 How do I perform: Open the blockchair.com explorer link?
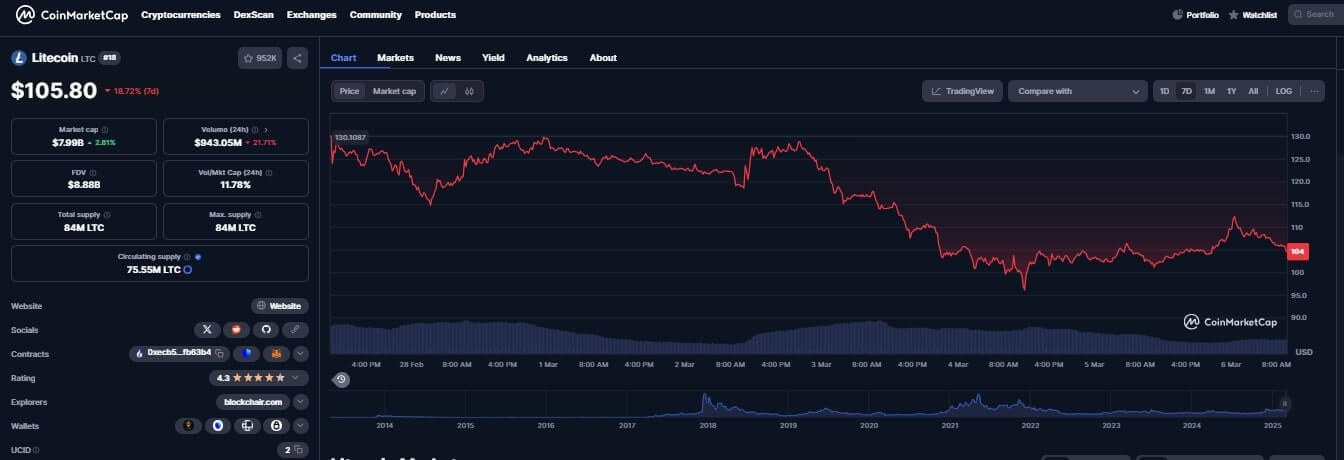(252, 402)
